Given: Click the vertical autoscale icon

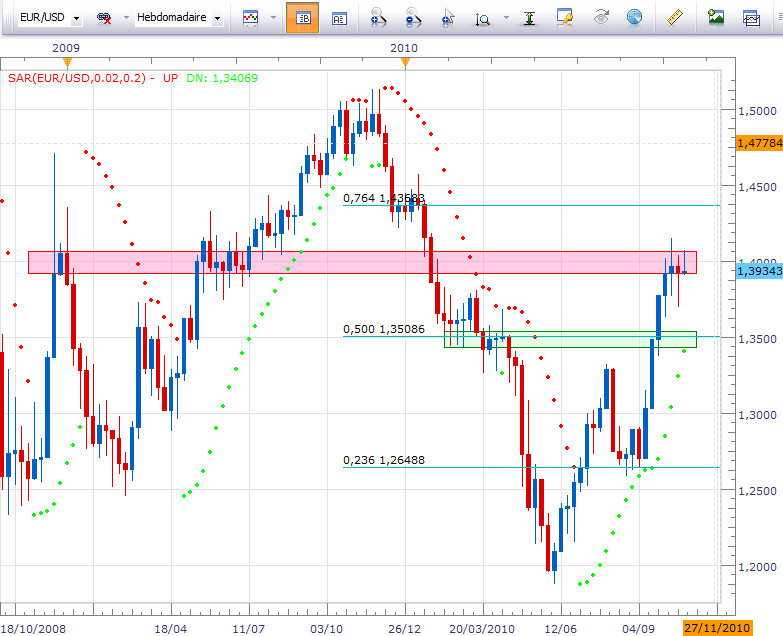Looking at the screenshot, I should 529,18.
